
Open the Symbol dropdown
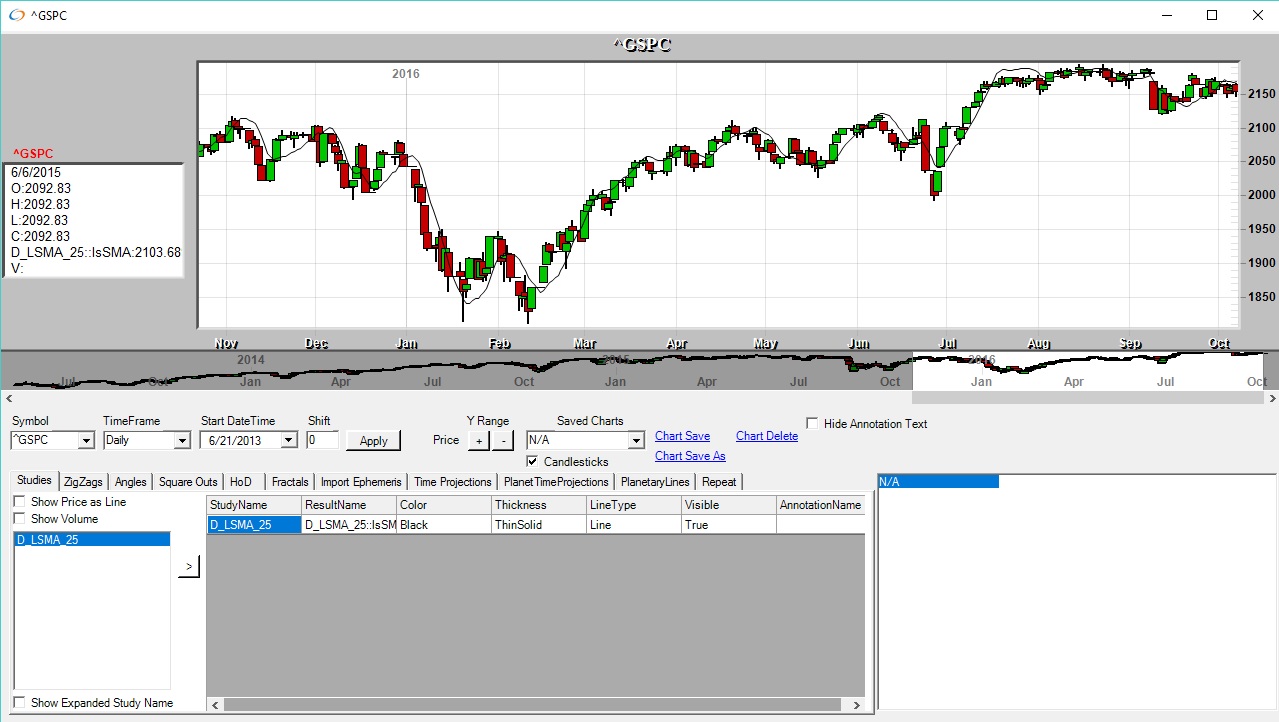click(x=85, y=440)
